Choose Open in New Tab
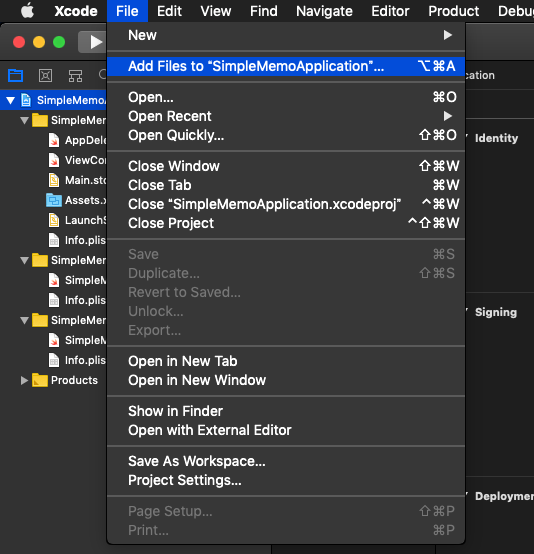Screen dimensions: 534x554 tap(286, 361)
